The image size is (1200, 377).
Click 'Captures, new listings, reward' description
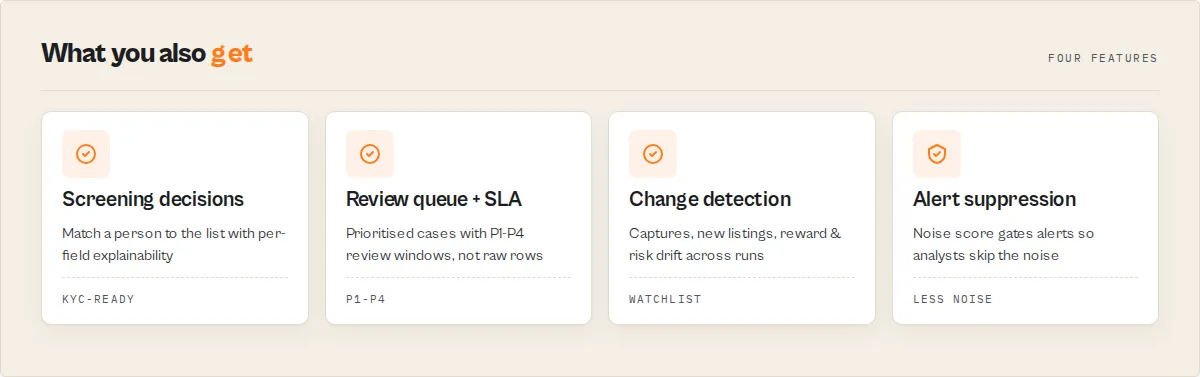pyautogui.click(x=735, y=244)
